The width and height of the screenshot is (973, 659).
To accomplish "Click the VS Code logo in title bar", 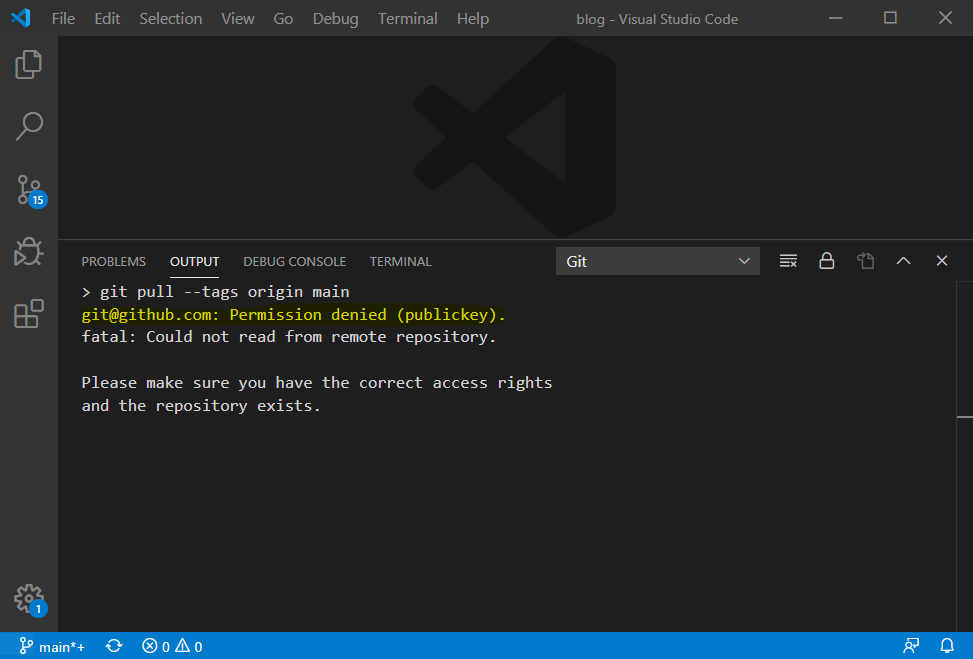I will (x=20, y=18).
